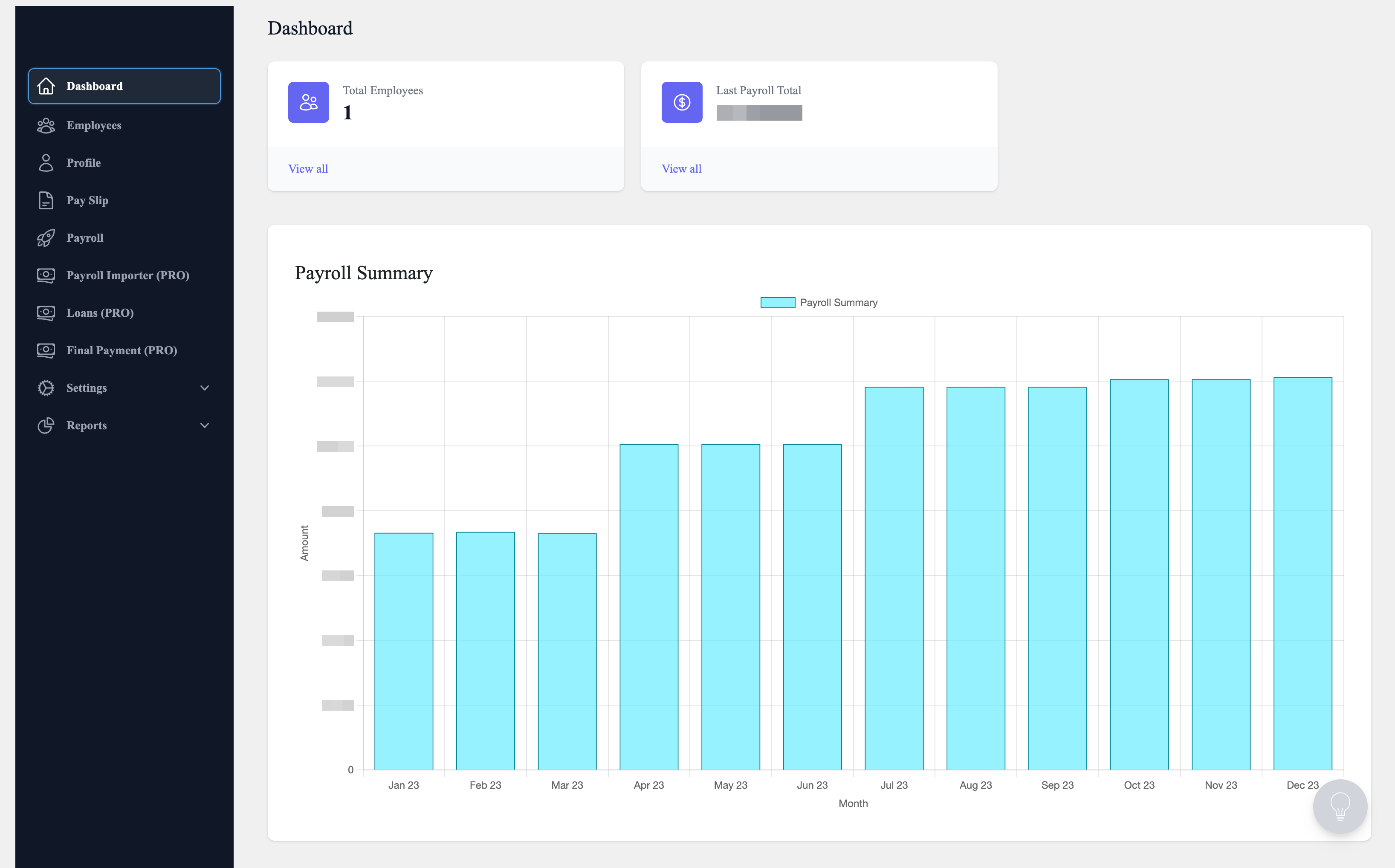Click the Dec 23 bar in chart
The width and height of the screenshot is (1395, 868).
pos(1302,574)
